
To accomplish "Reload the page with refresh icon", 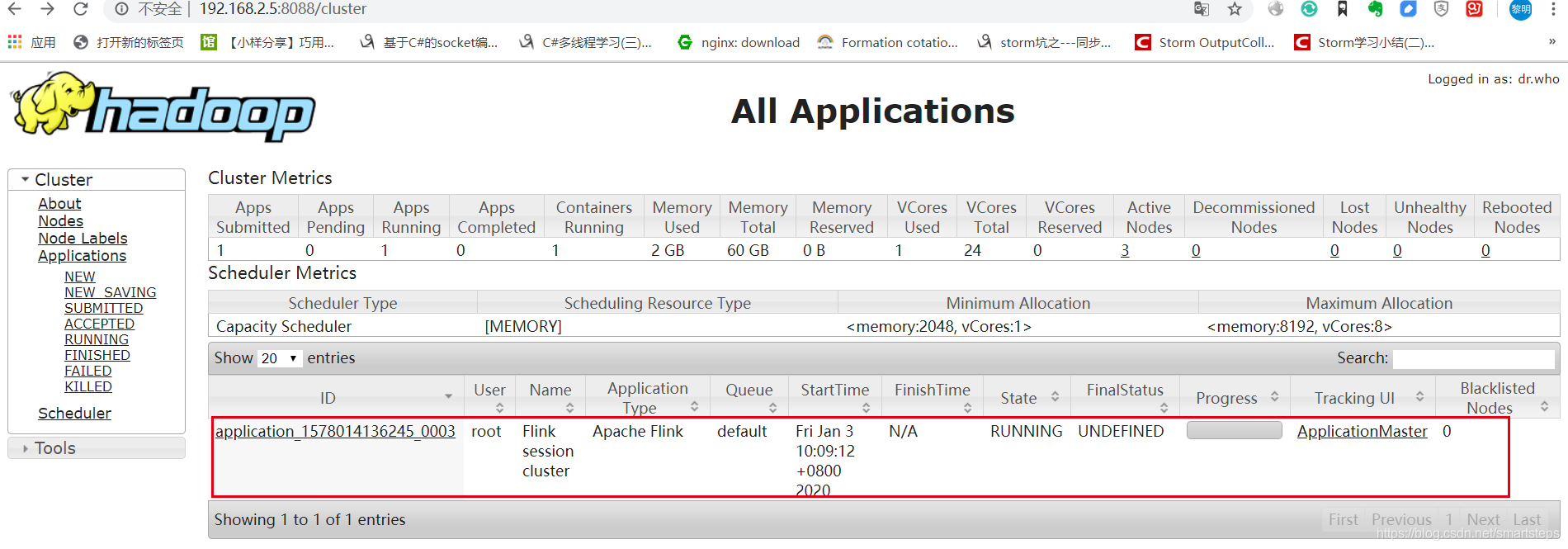I will [x=80, y=9].
